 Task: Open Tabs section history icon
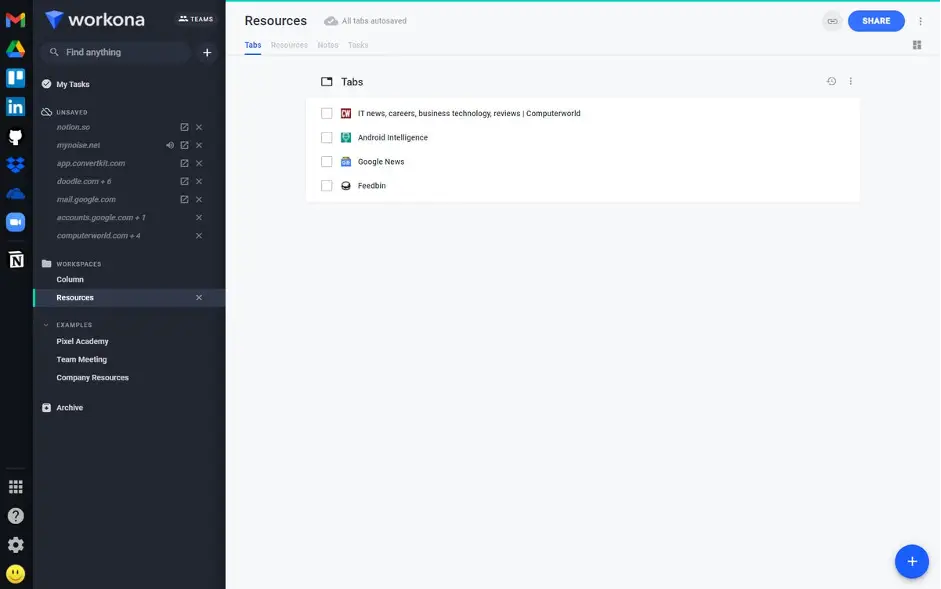[x=831, y=81]
